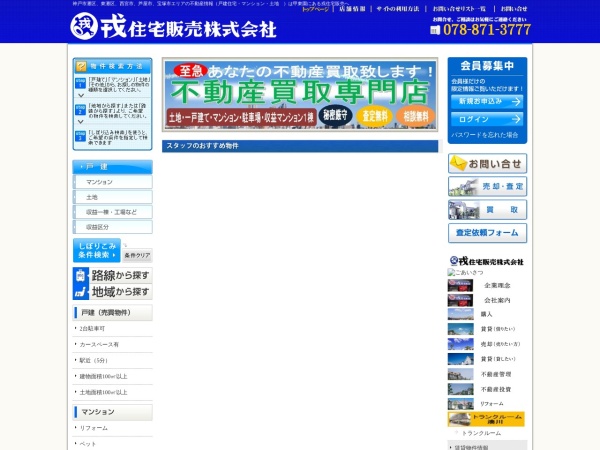600x450 pixels.
Task: Open the 賃貸(貸したい) link
Action: (x=498, y=359)
